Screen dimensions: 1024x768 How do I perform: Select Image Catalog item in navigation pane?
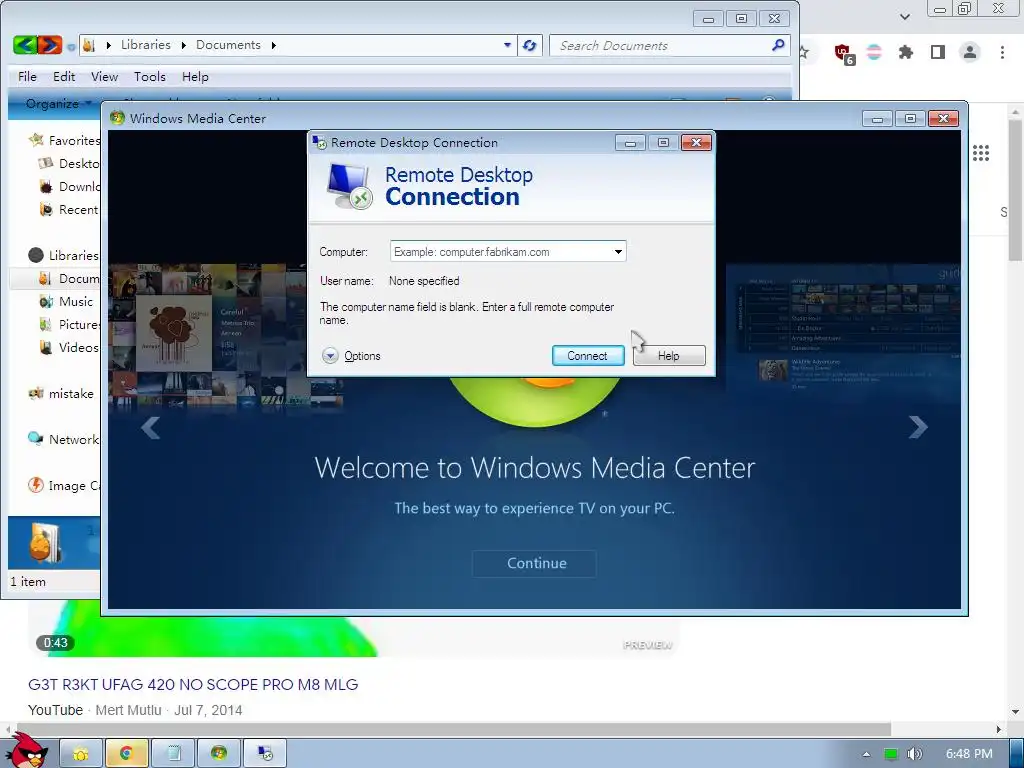(x=64, y=486)
